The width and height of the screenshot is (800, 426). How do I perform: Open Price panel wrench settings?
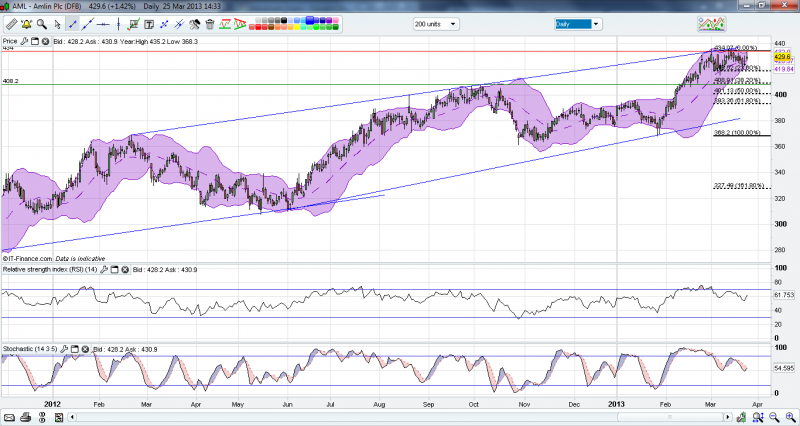[x=24, y=41]
